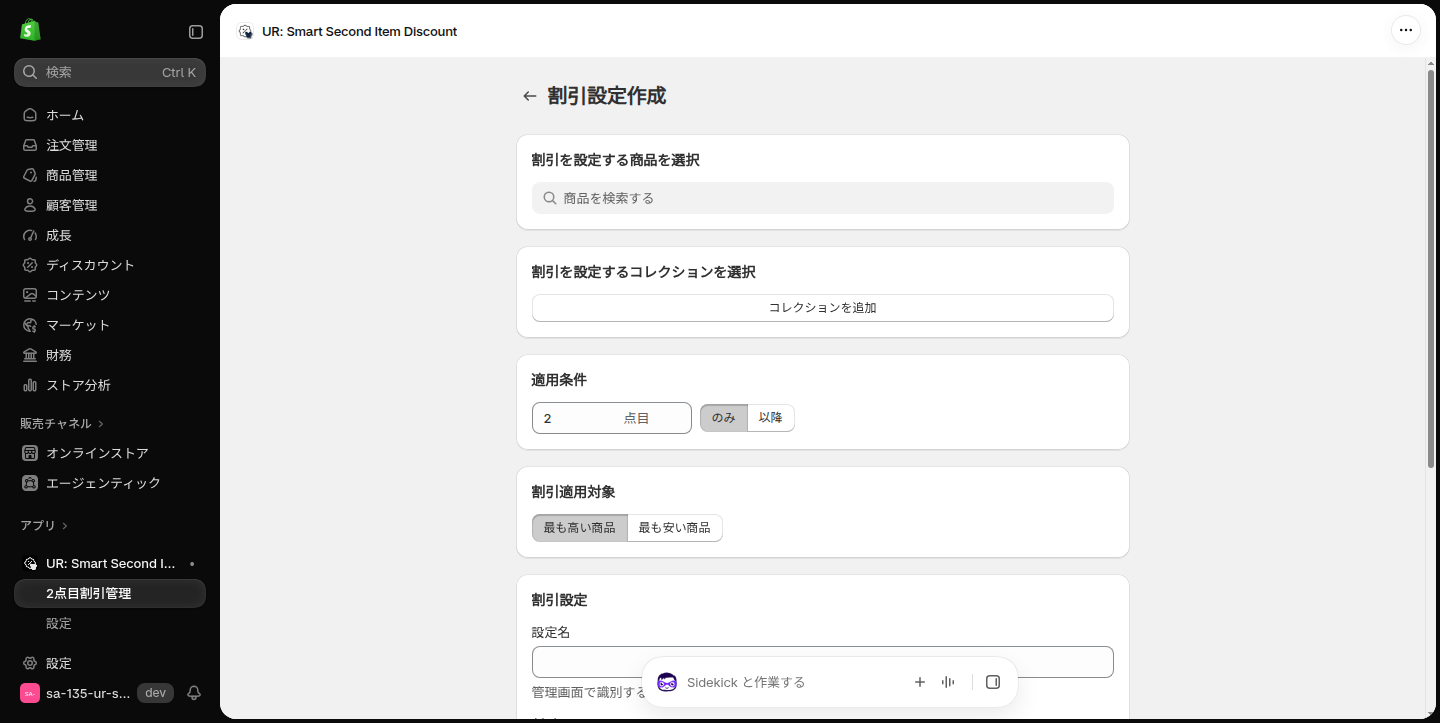
Task: Click the Shopify logo icon
Action: [30, 30]
